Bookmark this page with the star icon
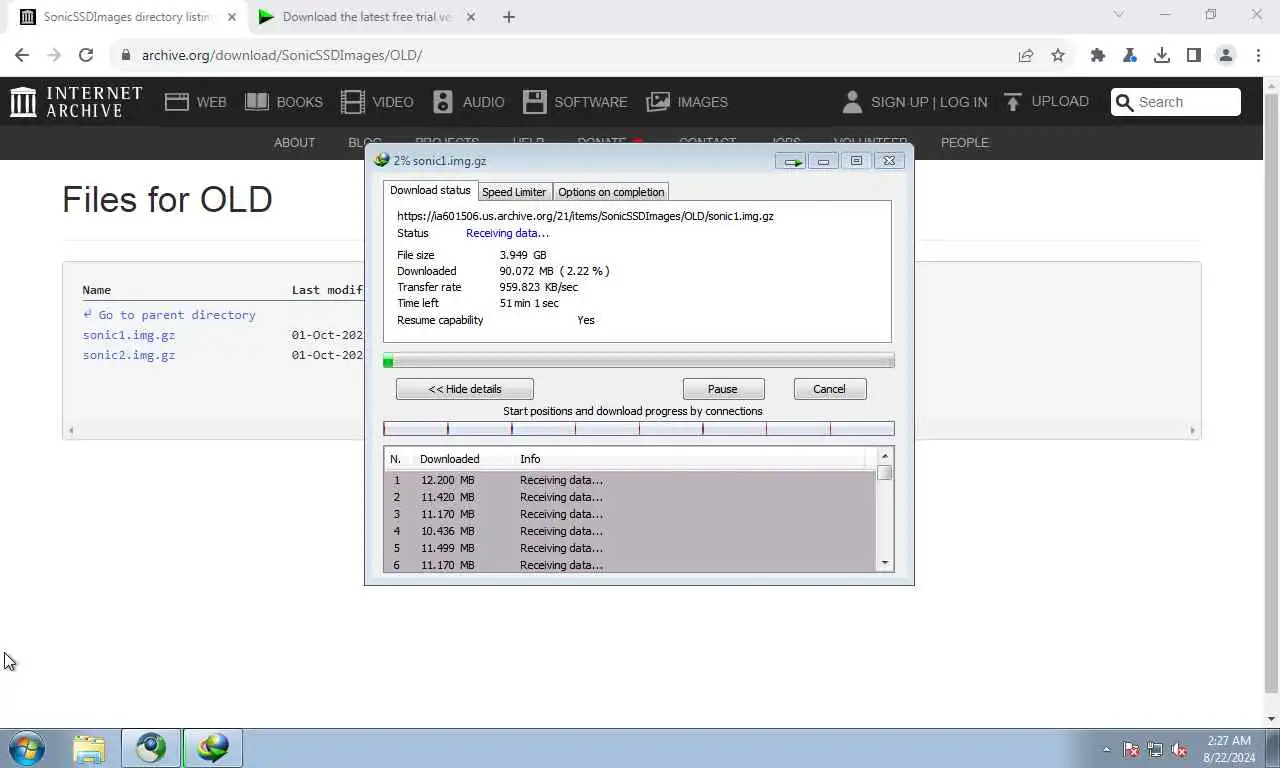 (1058, 55)
